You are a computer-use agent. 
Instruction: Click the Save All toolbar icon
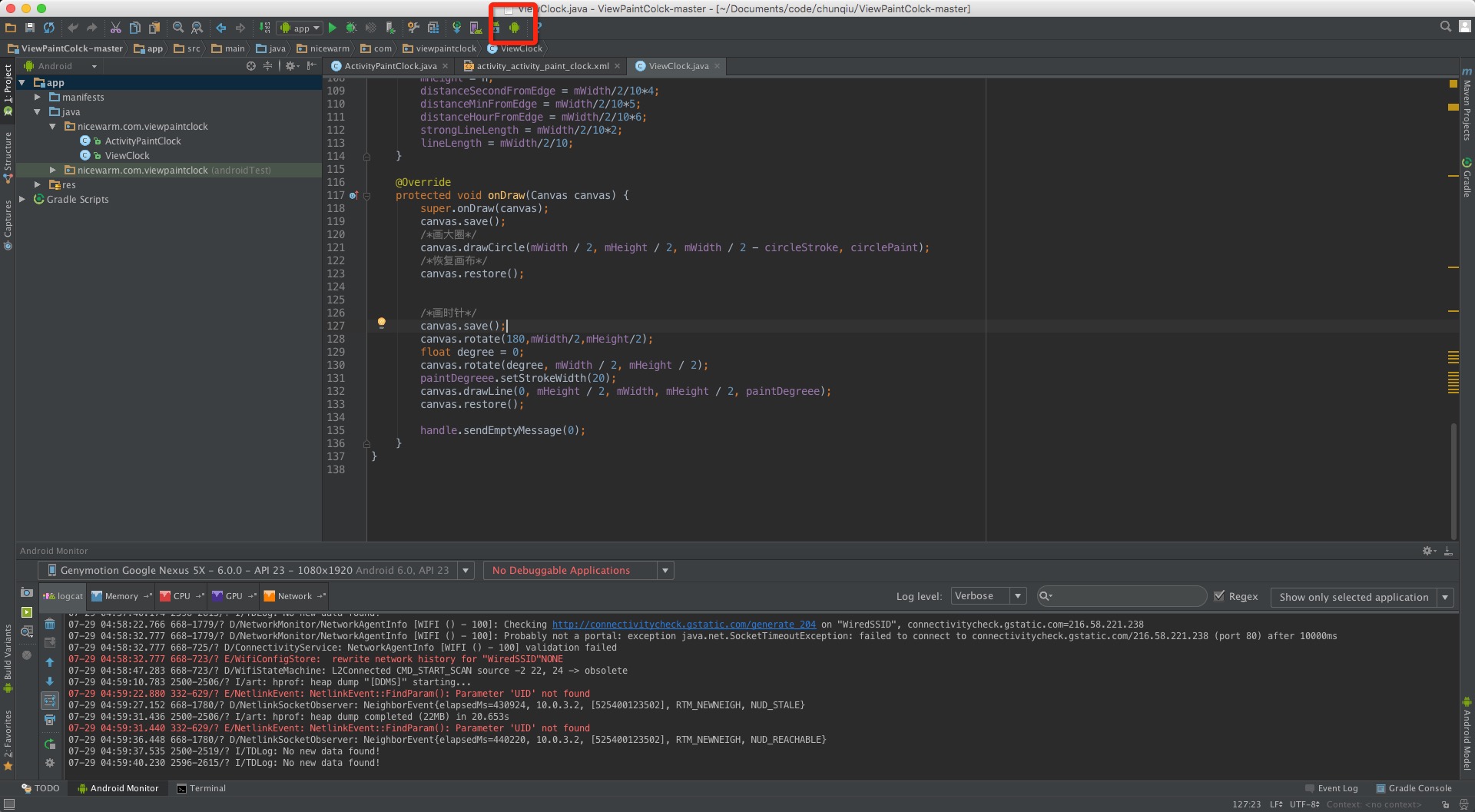(x=30, y=28)
